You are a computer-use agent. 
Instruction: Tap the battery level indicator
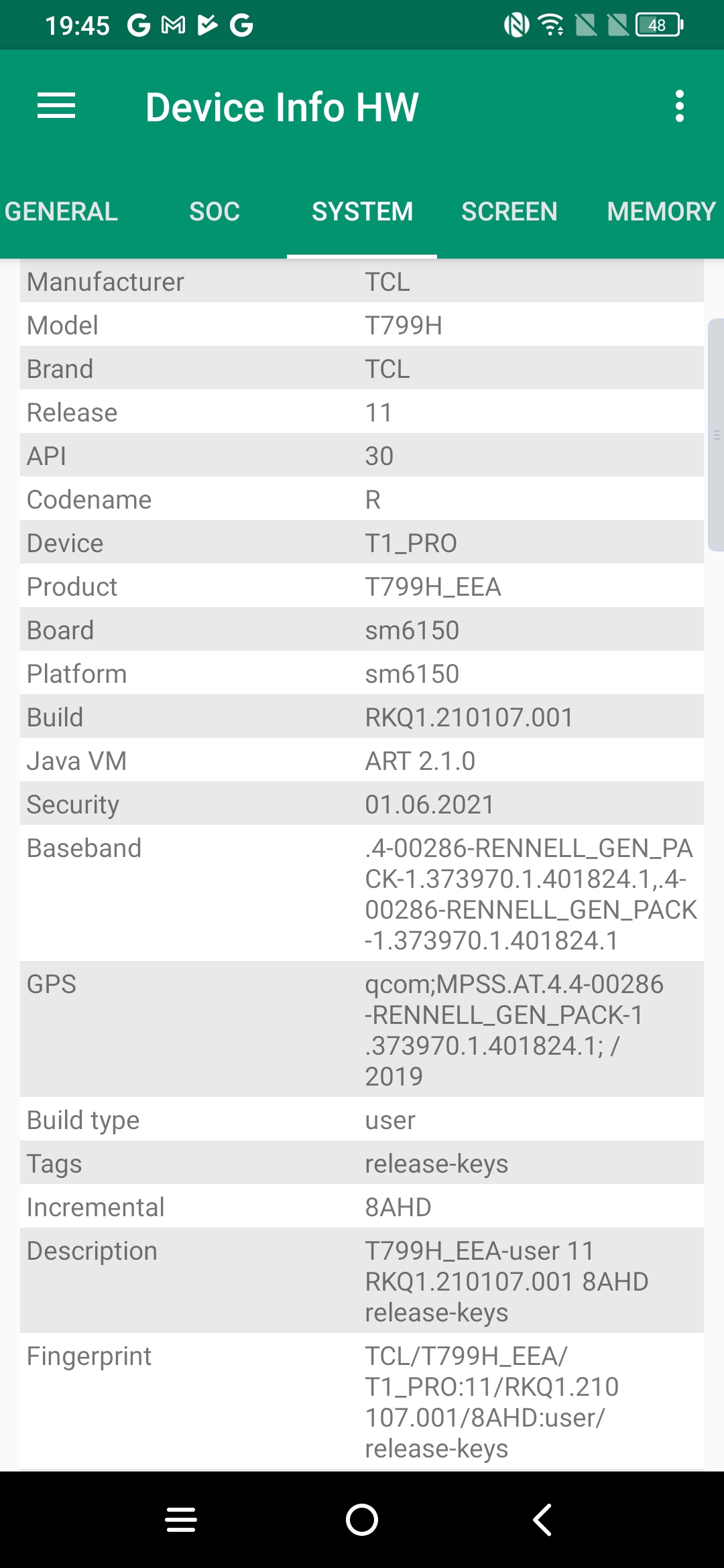click(659, 25)
